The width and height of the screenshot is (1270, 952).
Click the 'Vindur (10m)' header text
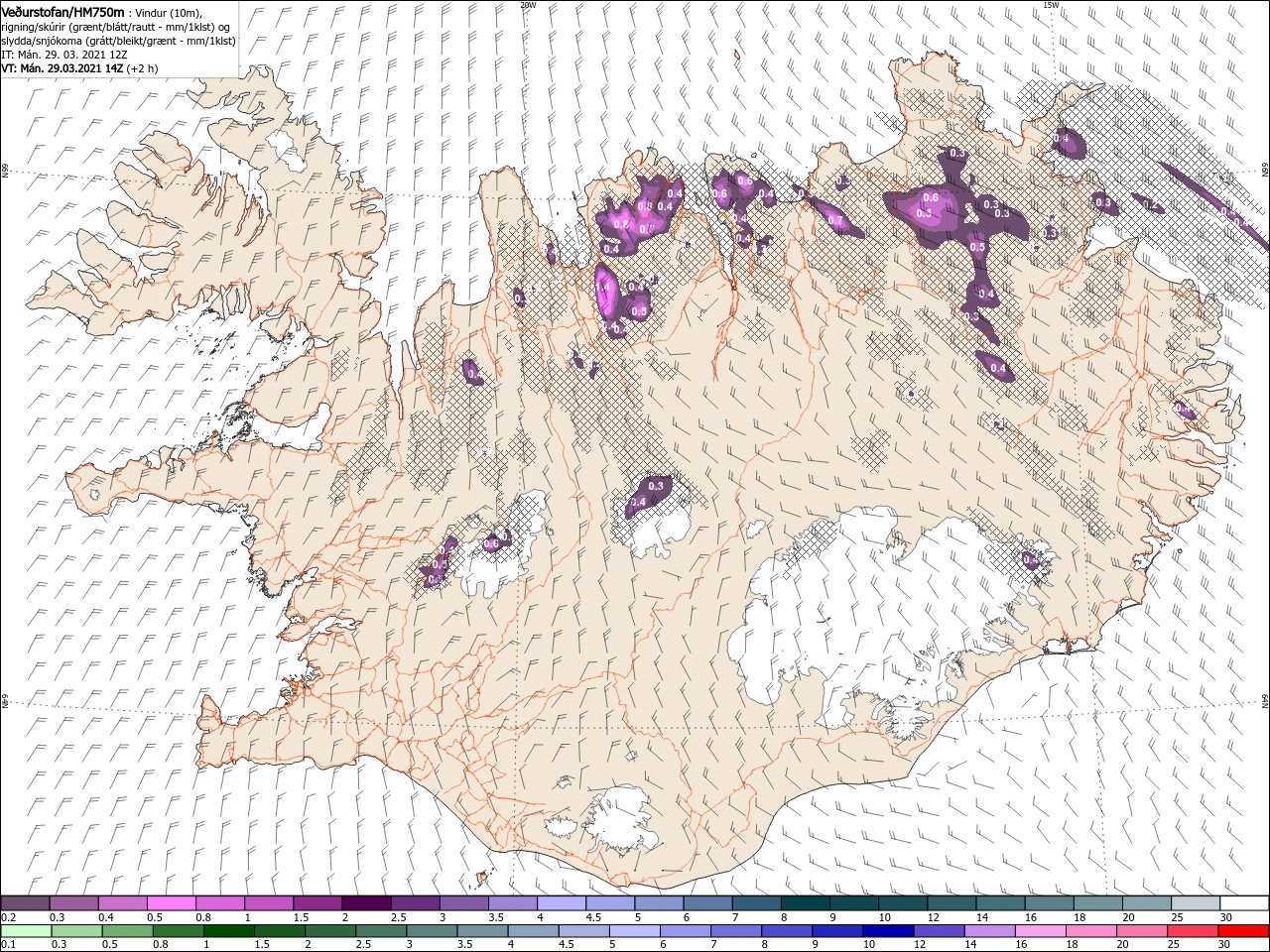coord(168,12)
